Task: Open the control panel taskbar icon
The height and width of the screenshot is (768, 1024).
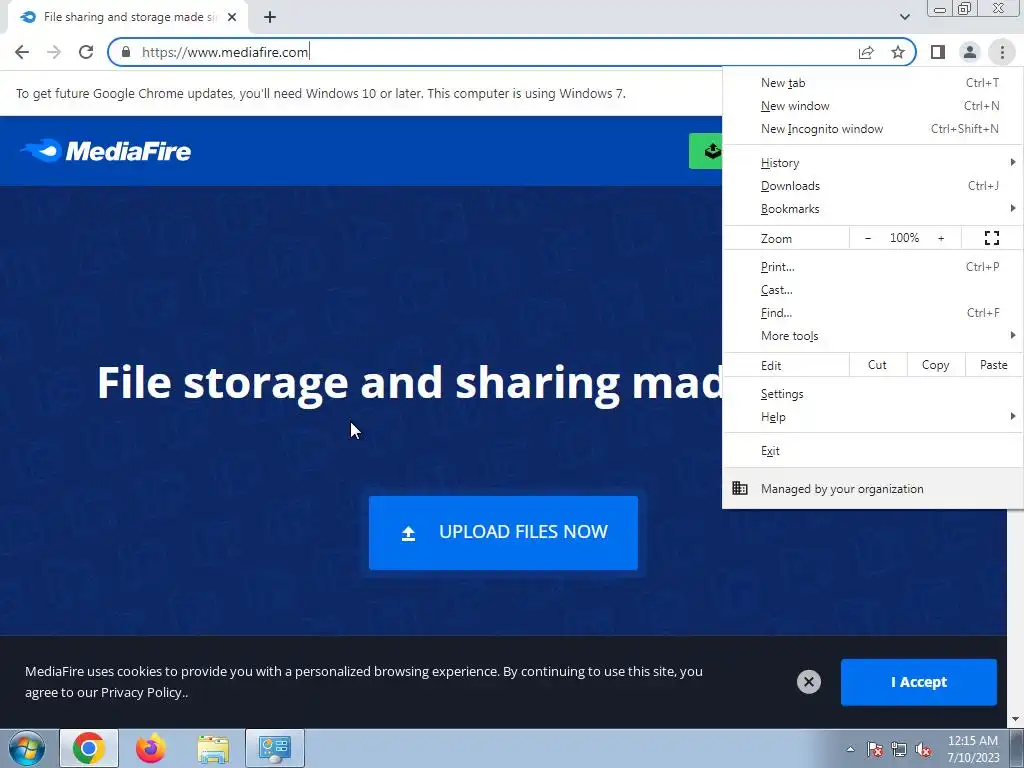Action: click(x=275, y=748)
